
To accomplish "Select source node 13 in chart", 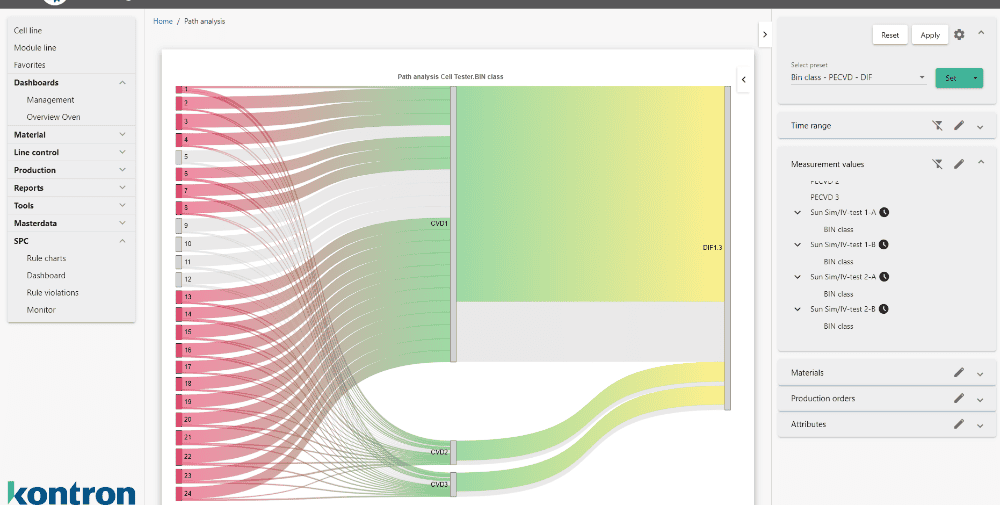I will point(179,296).
